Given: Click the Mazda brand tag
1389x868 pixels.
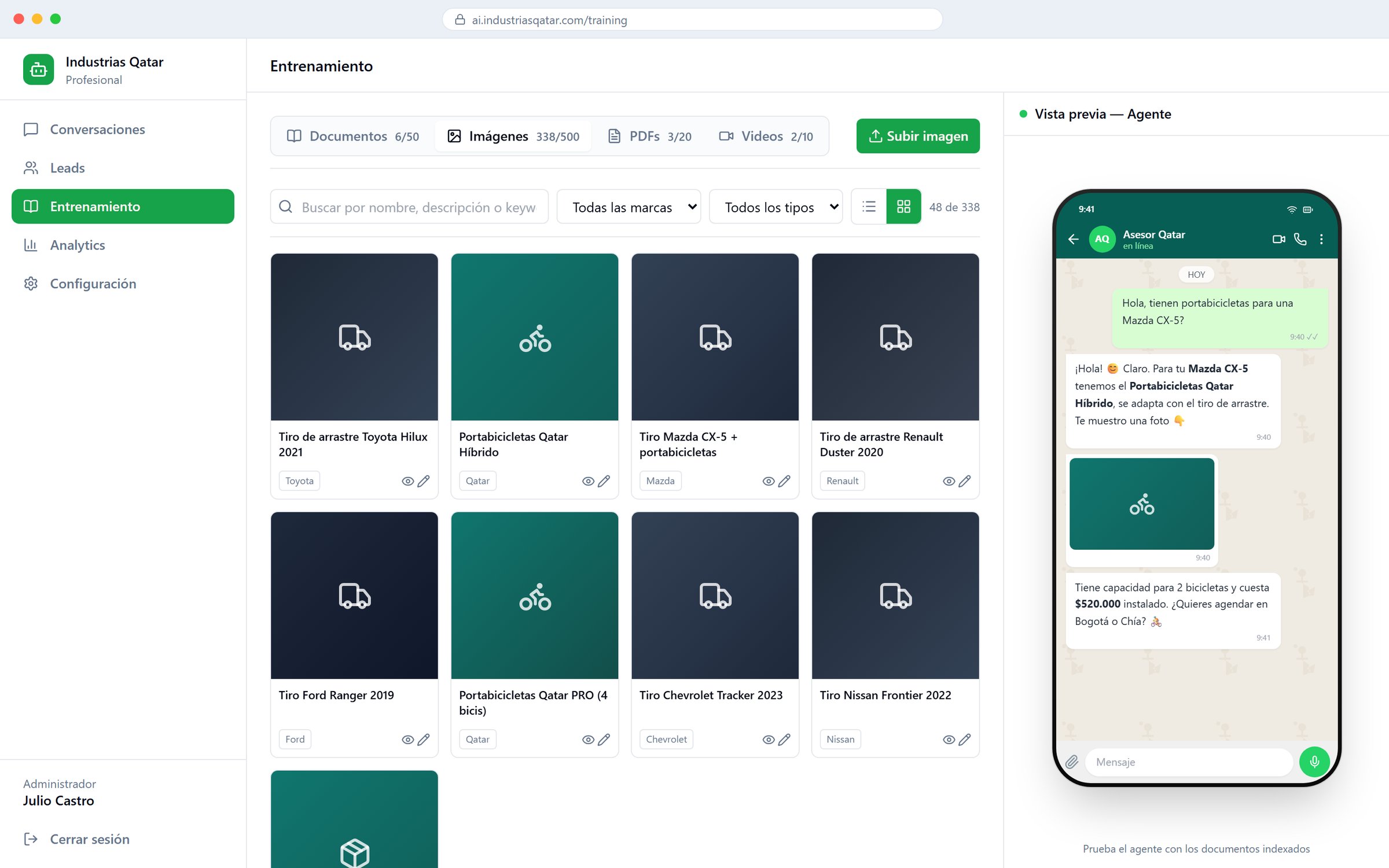Looking at the screenshot, I should point(660,481).
